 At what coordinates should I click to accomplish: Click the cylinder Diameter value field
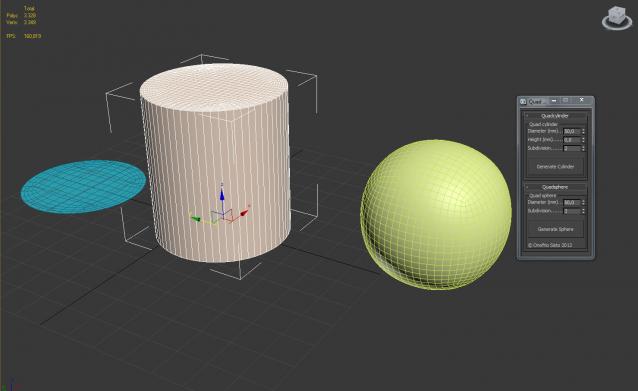point(572,131)
